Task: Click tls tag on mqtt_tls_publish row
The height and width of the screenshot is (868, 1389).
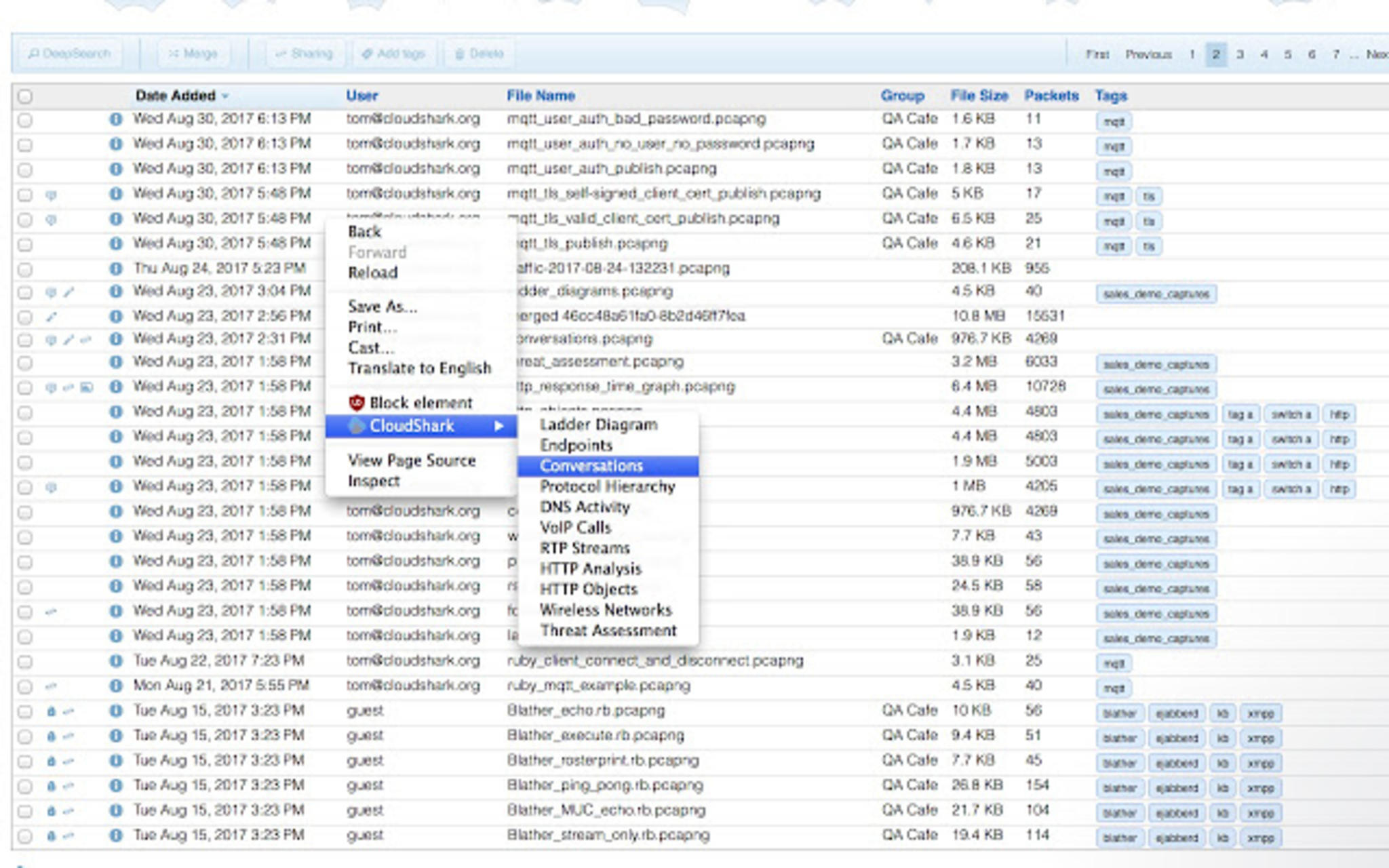Action: pyautogui.click(x=1148, y=246)
